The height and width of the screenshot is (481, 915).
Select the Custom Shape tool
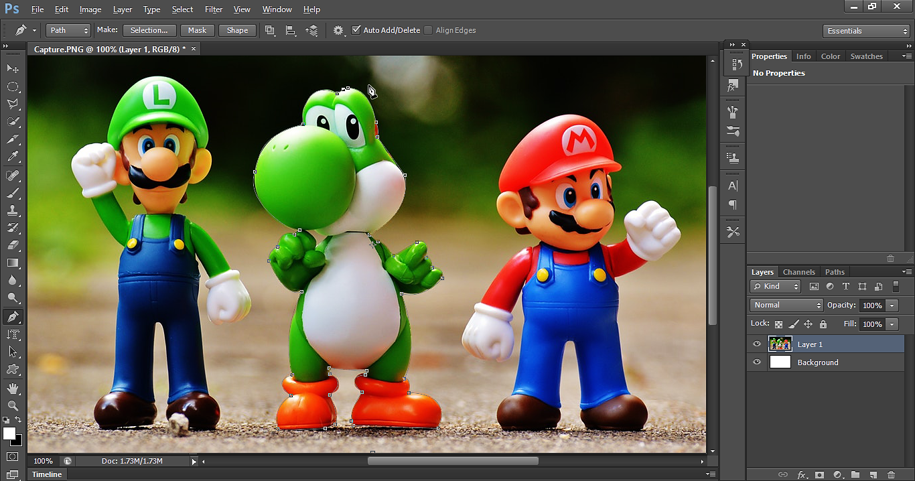(12, 370)
